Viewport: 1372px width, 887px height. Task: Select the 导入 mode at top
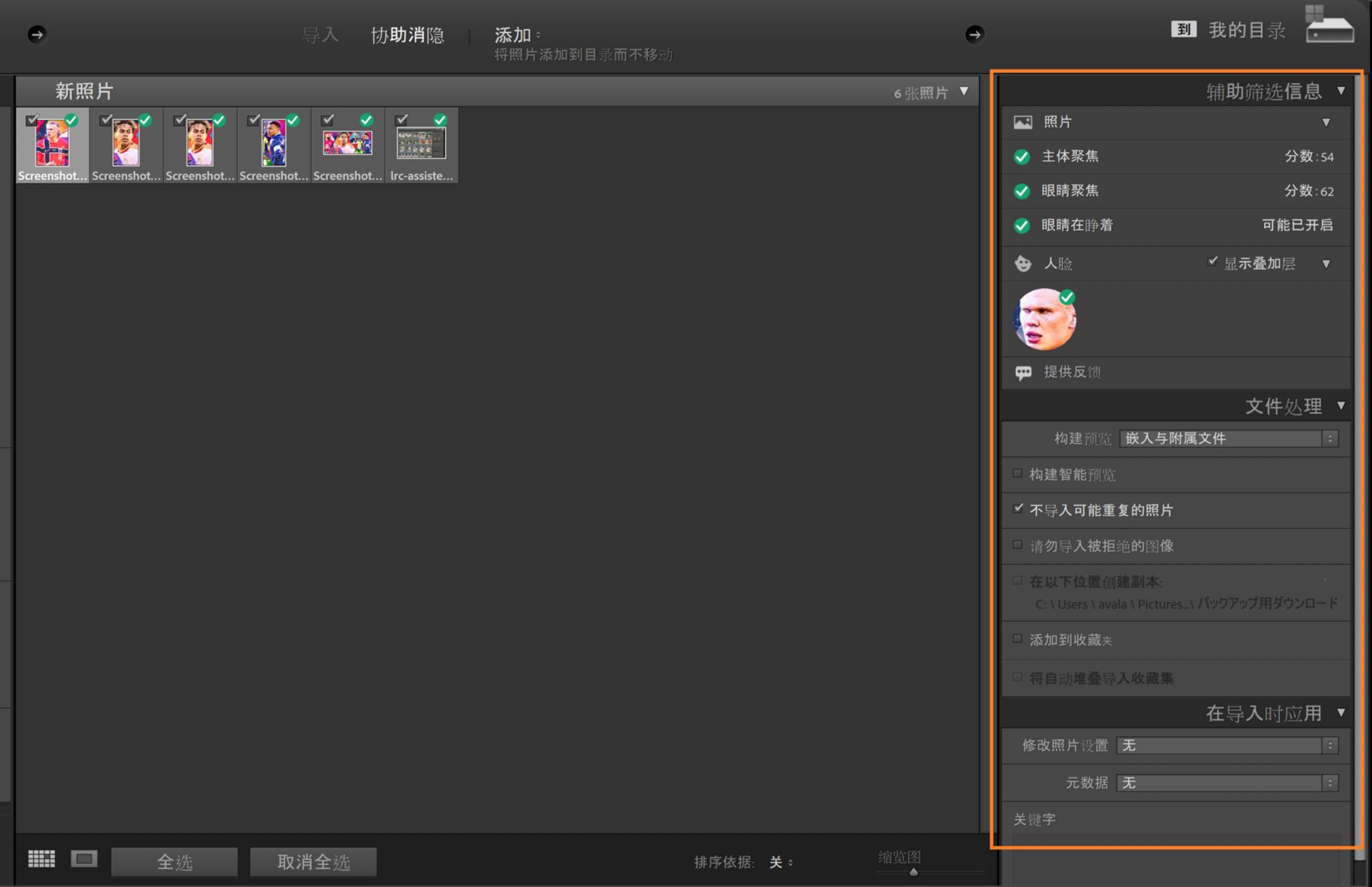point(320,34)
